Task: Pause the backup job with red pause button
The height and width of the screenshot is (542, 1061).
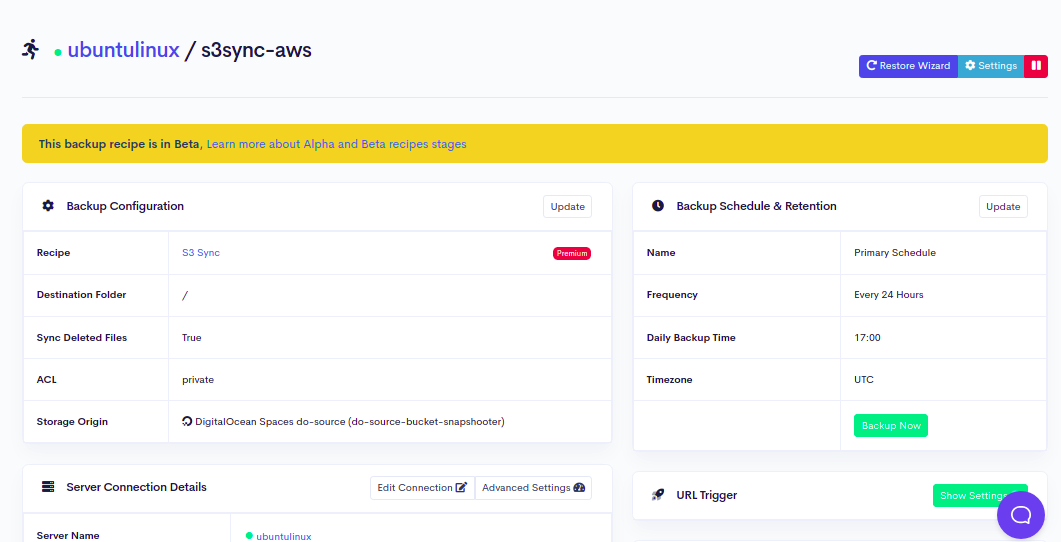Action: [1036, 66]
